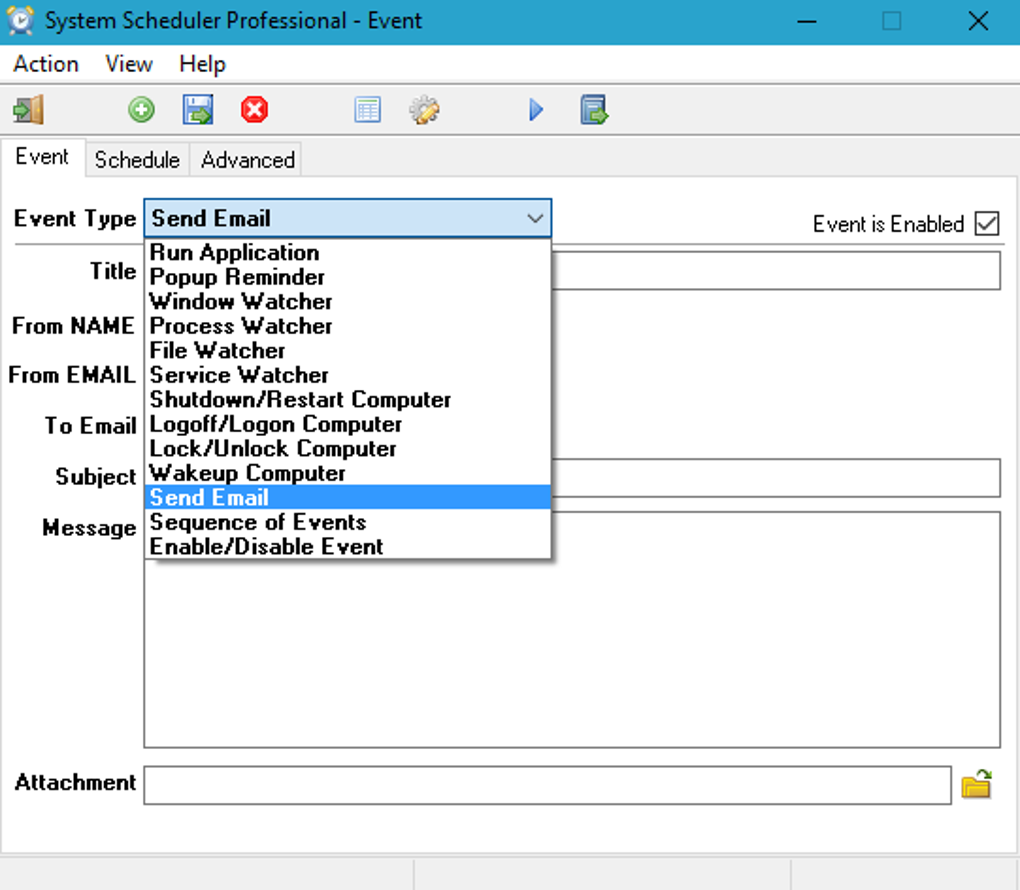Close the System Scheduler Event window
Image resolution: width=1020 pixels, height=890 pixels.
click(978, 21)
